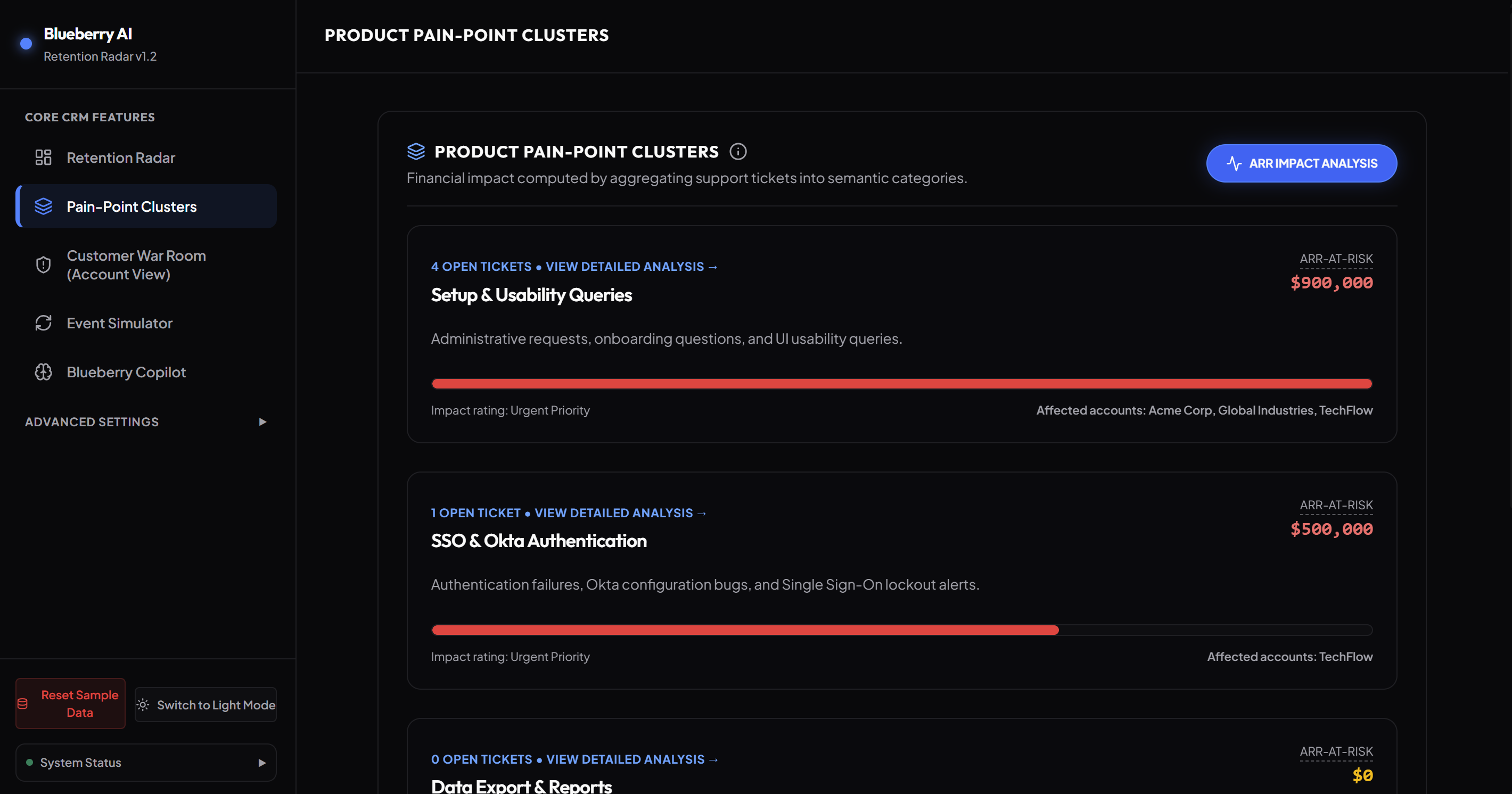Click the $900,000 ARR-at-risk value
Viewport: 1512px width, 794px height.
(x=1331, y=283)
